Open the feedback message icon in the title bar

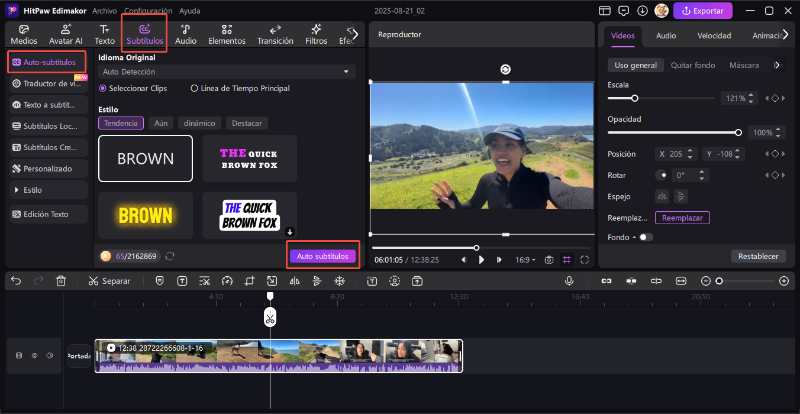tap(623, 11)
